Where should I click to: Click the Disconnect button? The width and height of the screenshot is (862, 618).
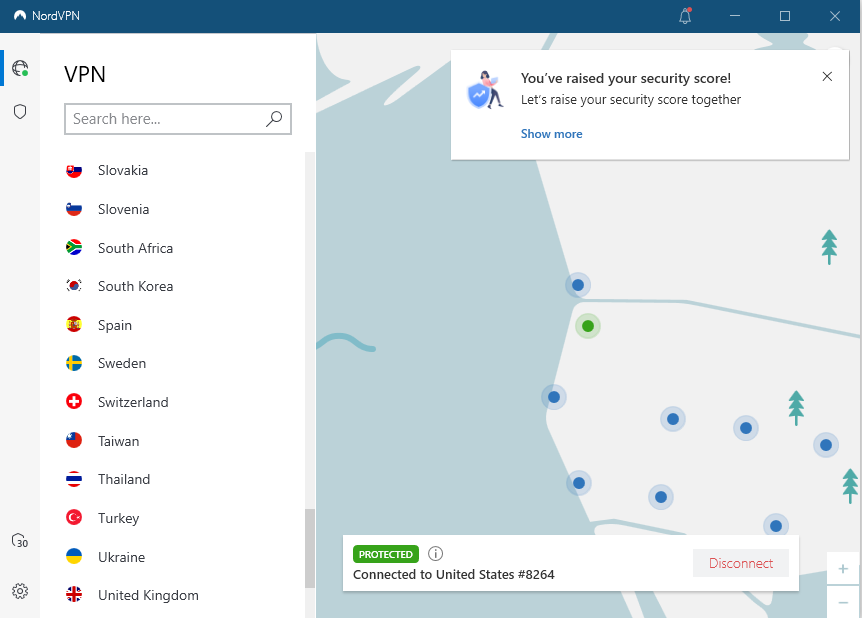coord(740,563)
